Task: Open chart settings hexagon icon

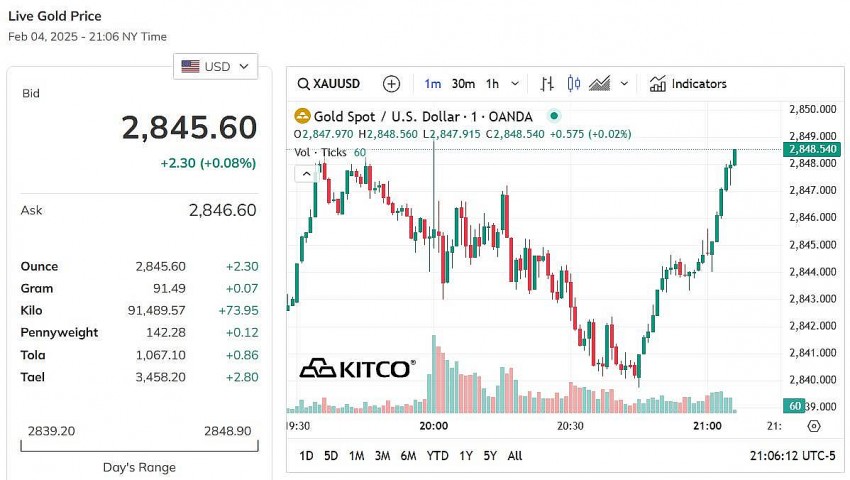Action: (x=813, y=426)
